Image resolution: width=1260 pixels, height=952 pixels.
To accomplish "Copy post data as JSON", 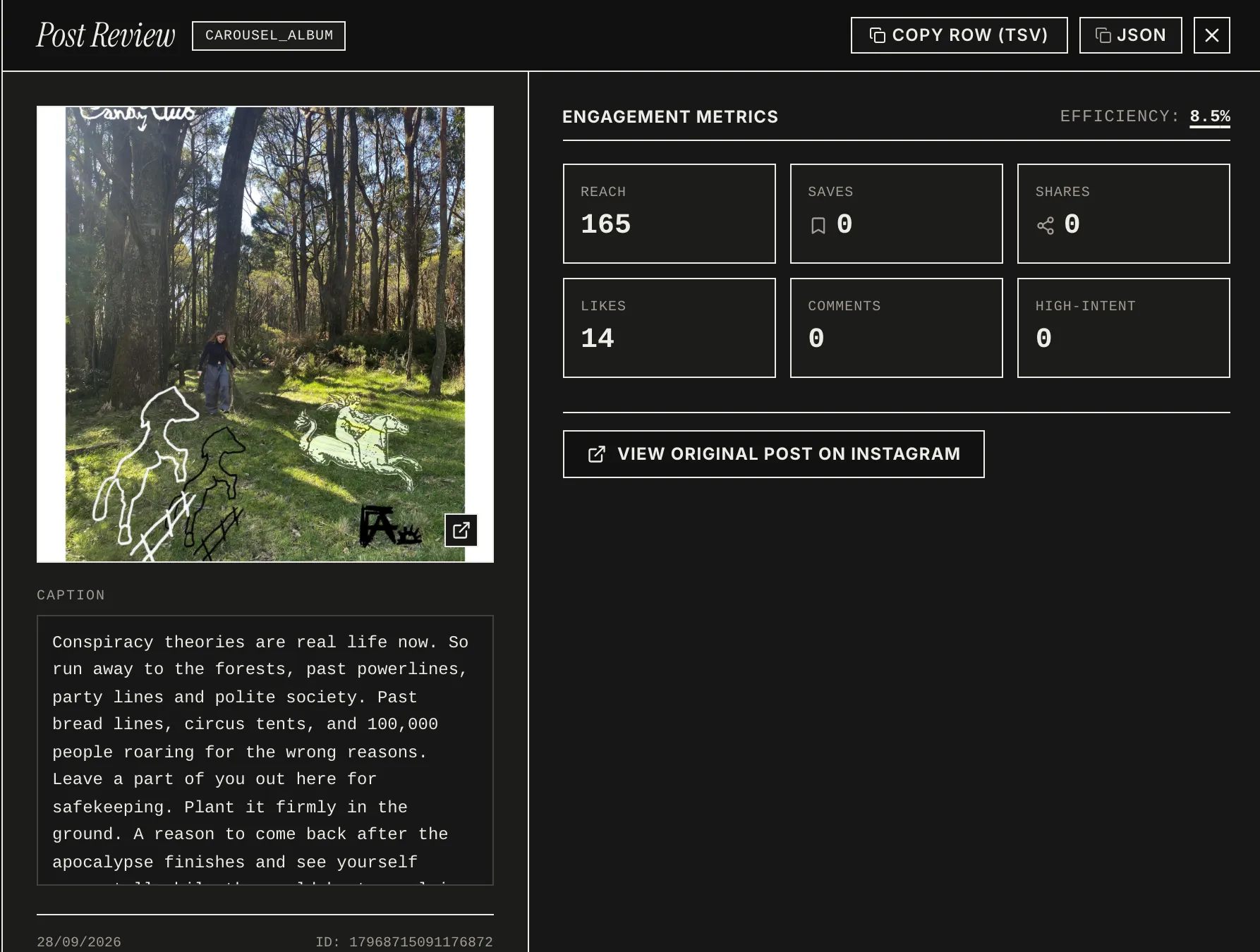I will tap(1130, 35).
